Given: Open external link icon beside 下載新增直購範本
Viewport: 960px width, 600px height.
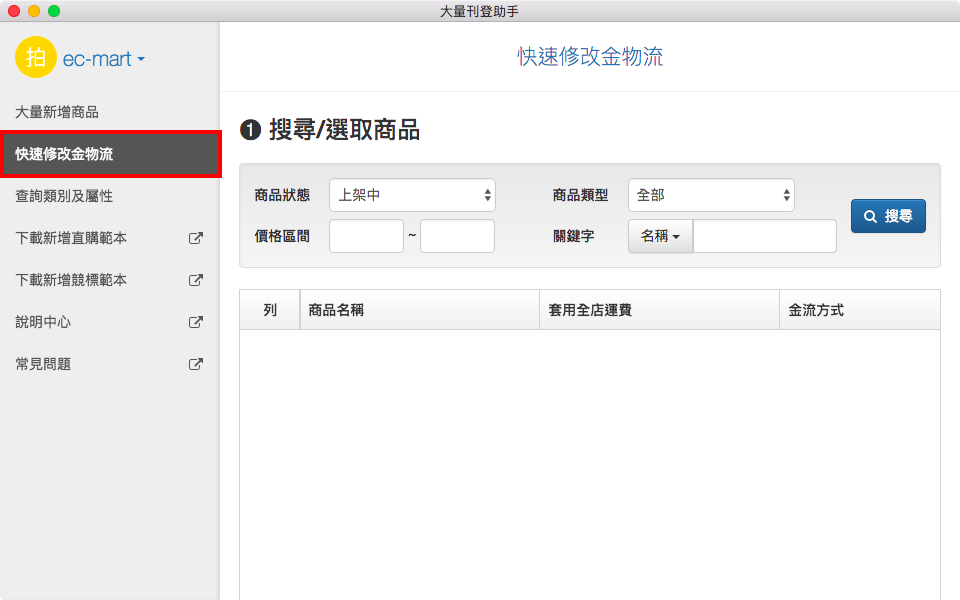Looking at the screenshot, I should (196, 239).
